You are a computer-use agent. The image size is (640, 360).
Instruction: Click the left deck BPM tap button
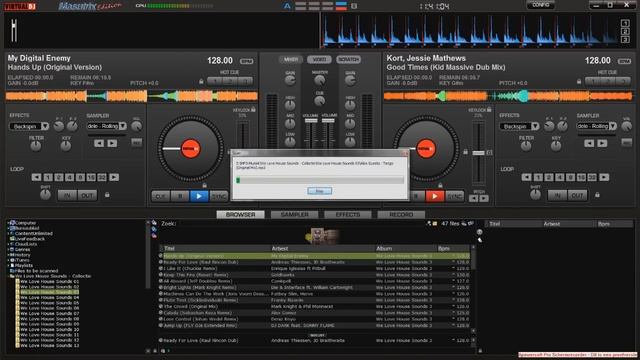pos(246,61)
